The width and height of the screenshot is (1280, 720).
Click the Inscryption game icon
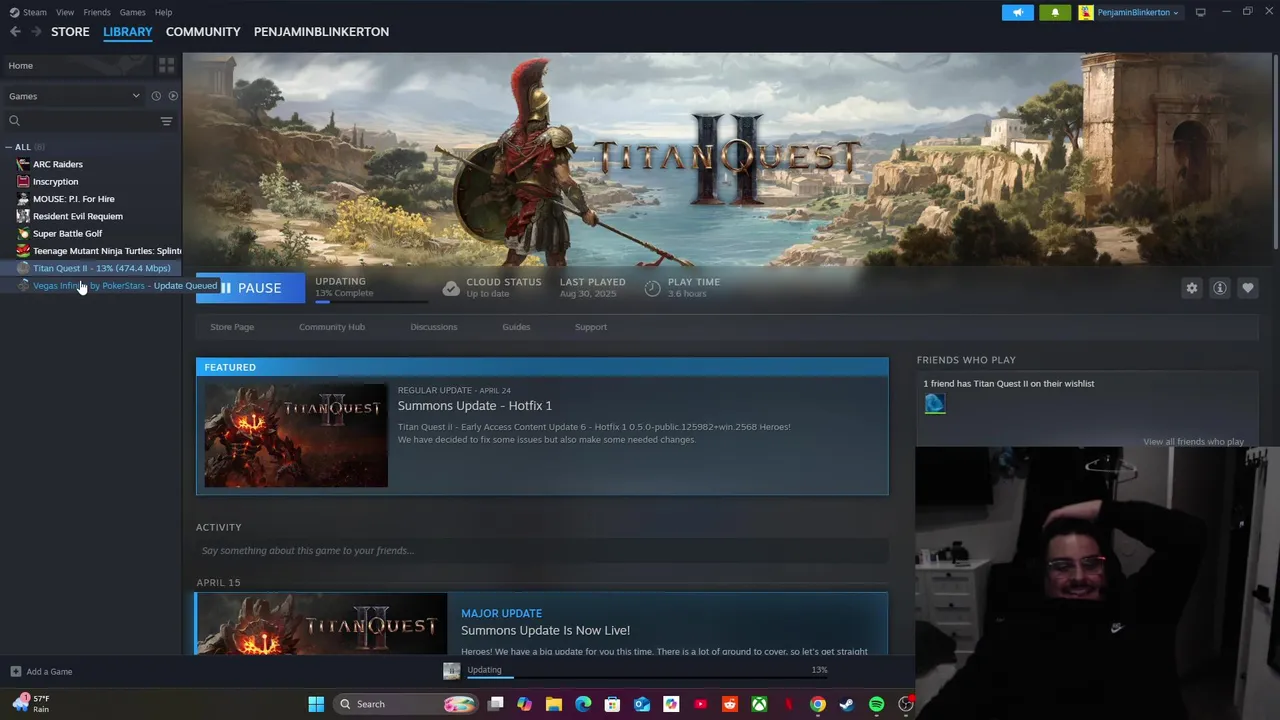23,182
